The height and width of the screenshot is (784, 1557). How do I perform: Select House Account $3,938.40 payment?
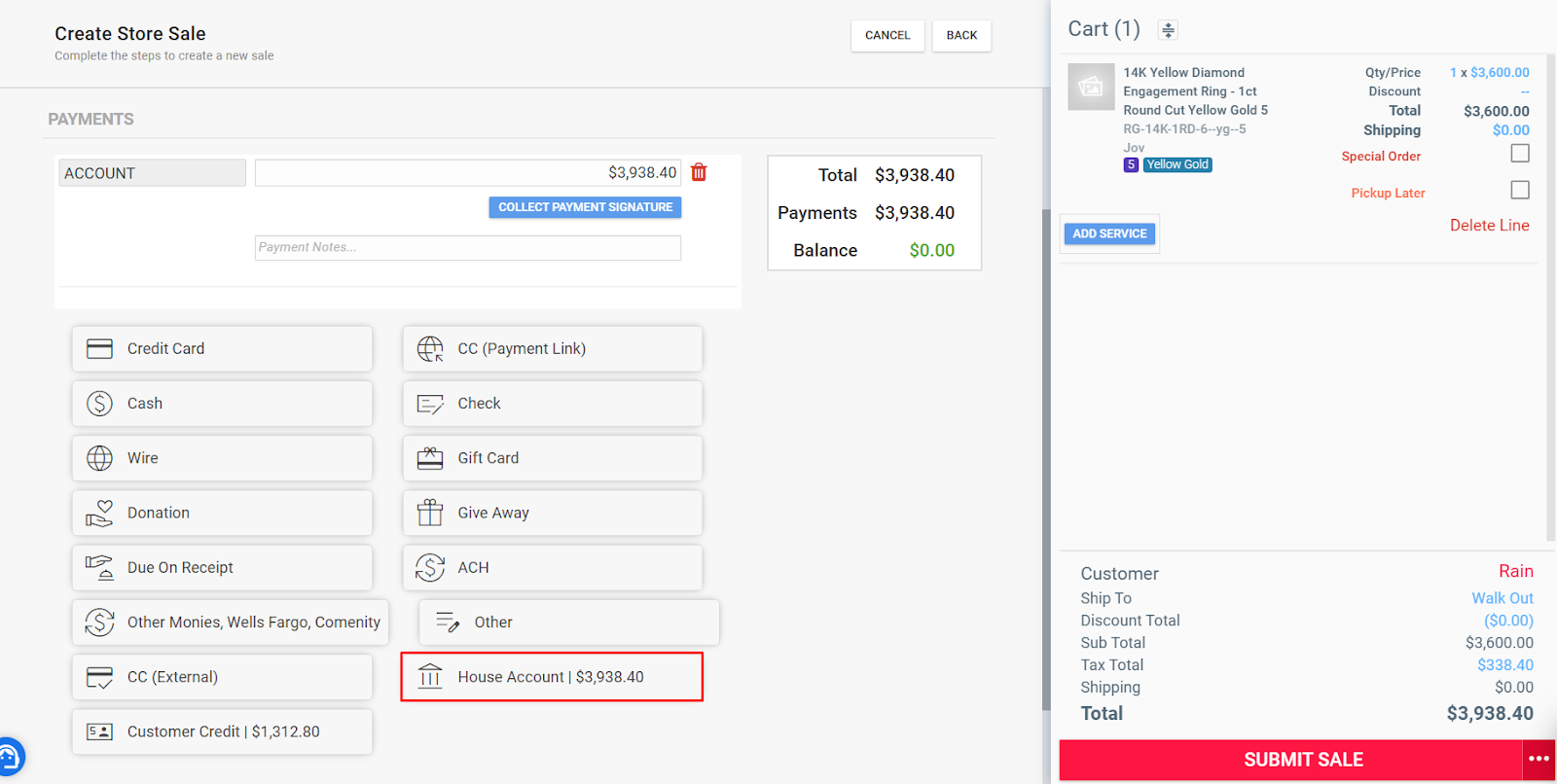(x=552, y=676)
